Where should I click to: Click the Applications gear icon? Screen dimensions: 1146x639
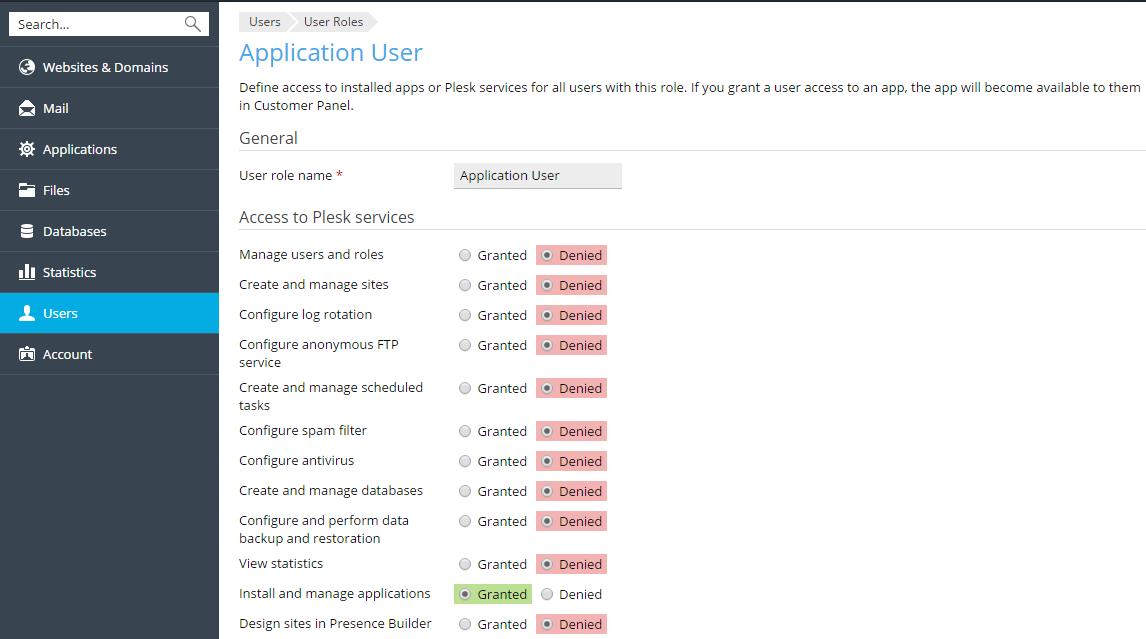pos(27,149)
